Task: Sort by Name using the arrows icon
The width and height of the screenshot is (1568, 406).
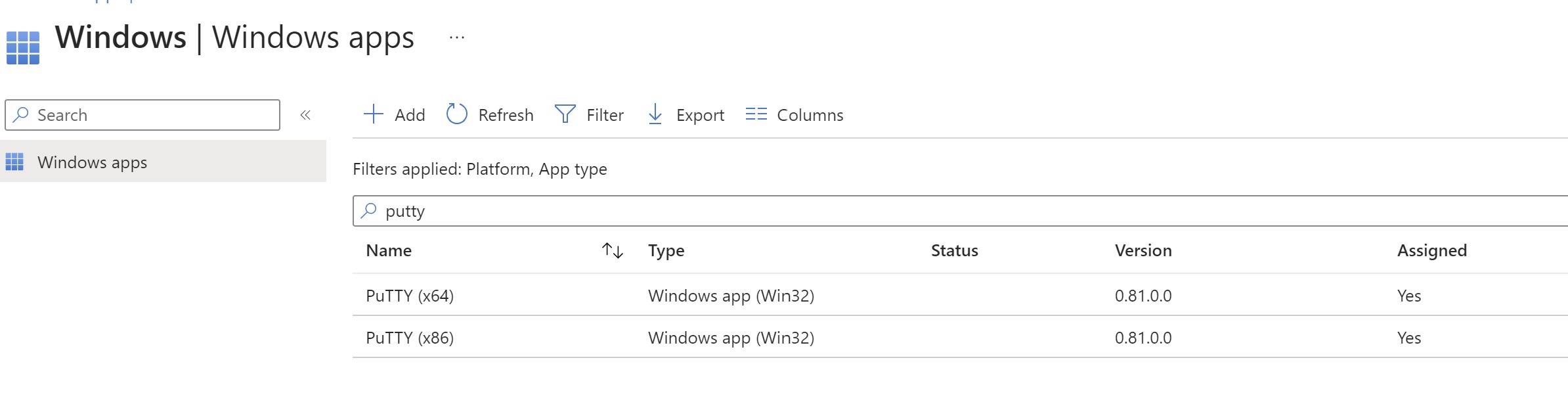Action: click(612, 250)
